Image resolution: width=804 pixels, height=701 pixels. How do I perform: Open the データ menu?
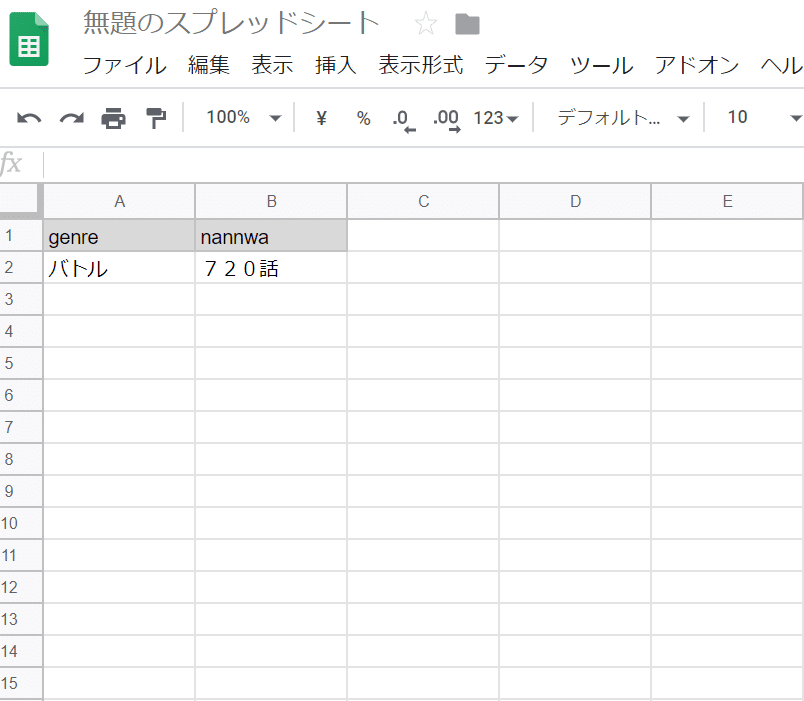(x=516, y=65)
